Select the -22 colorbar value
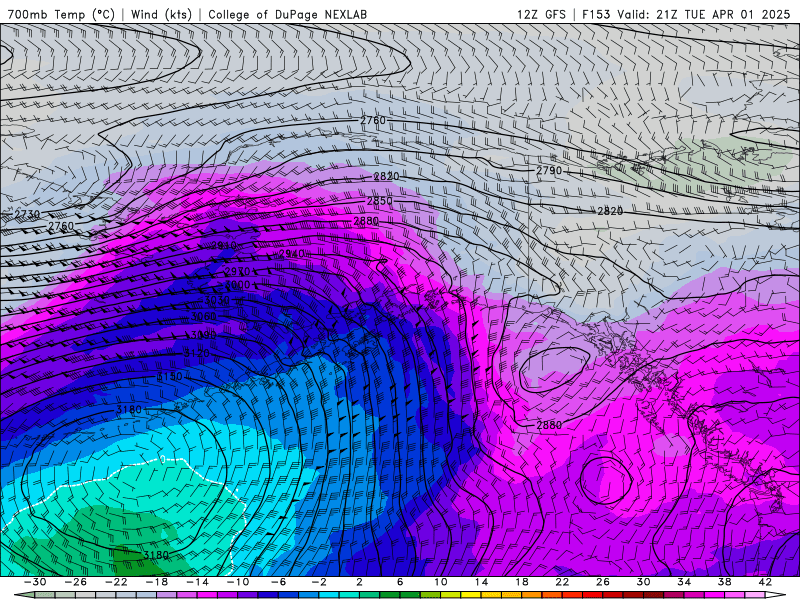Image resolution: width=800 pixels, height=600 pixels. [116, 582]
